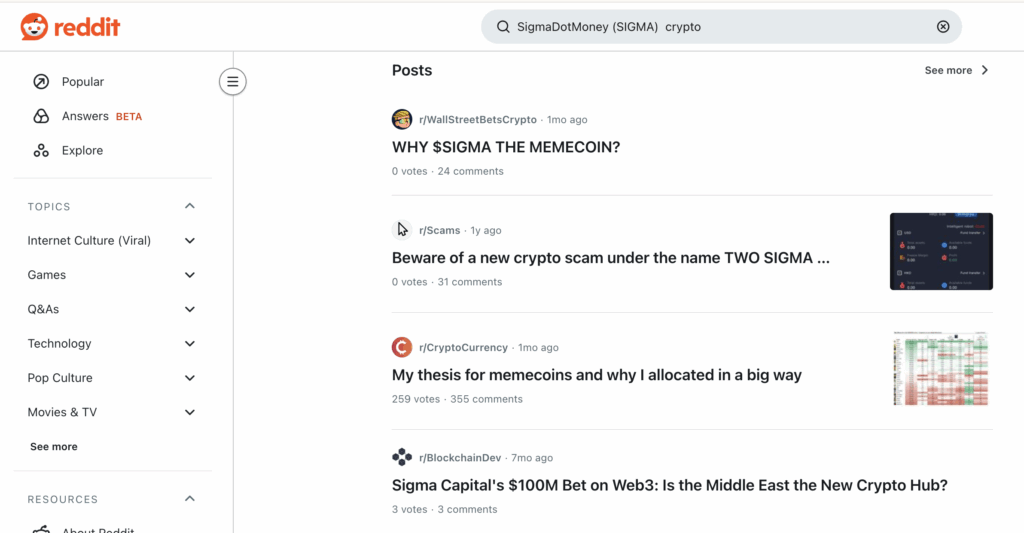Collapse the TOPICS section
Viewport: 1024px width, 533px height.
(190, 206)
